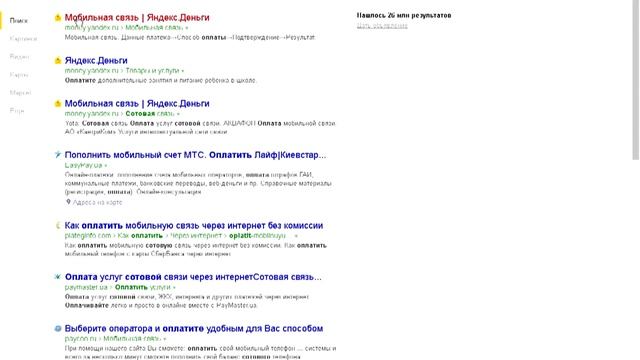
Task: Click the green EasyPay.ua address
Action: [x=83, y=165]
